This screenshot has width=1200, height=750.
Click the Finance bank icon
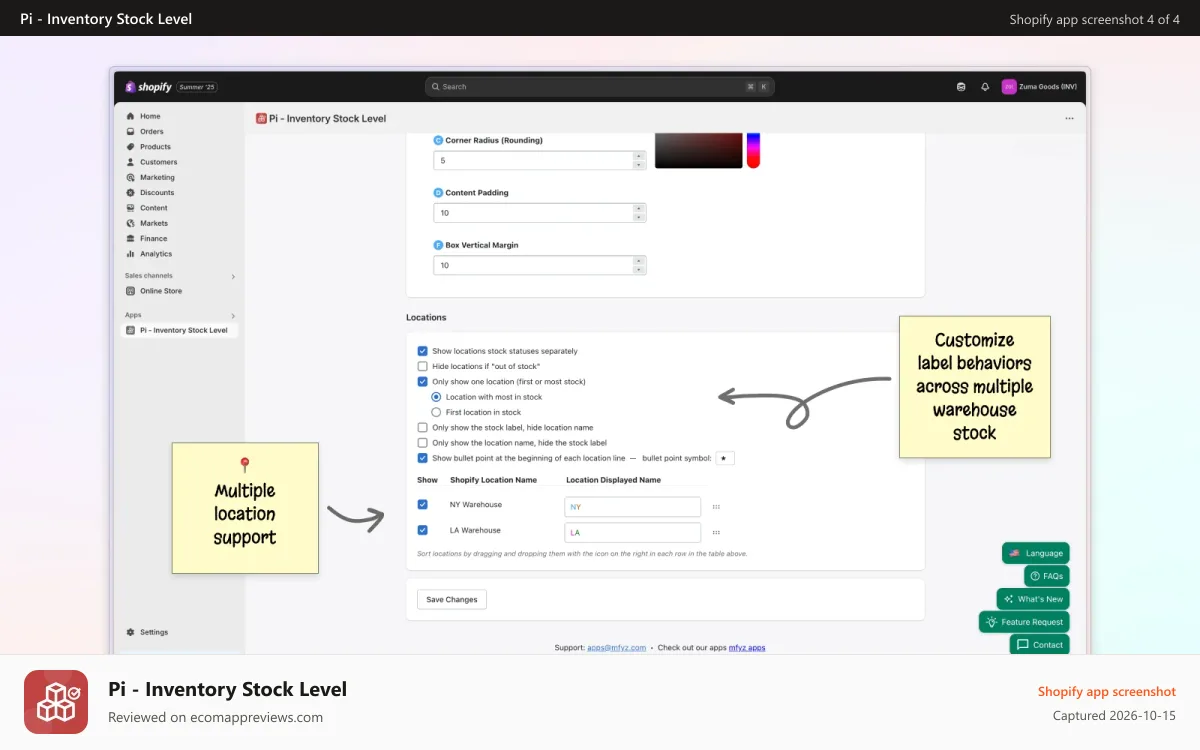131,239
